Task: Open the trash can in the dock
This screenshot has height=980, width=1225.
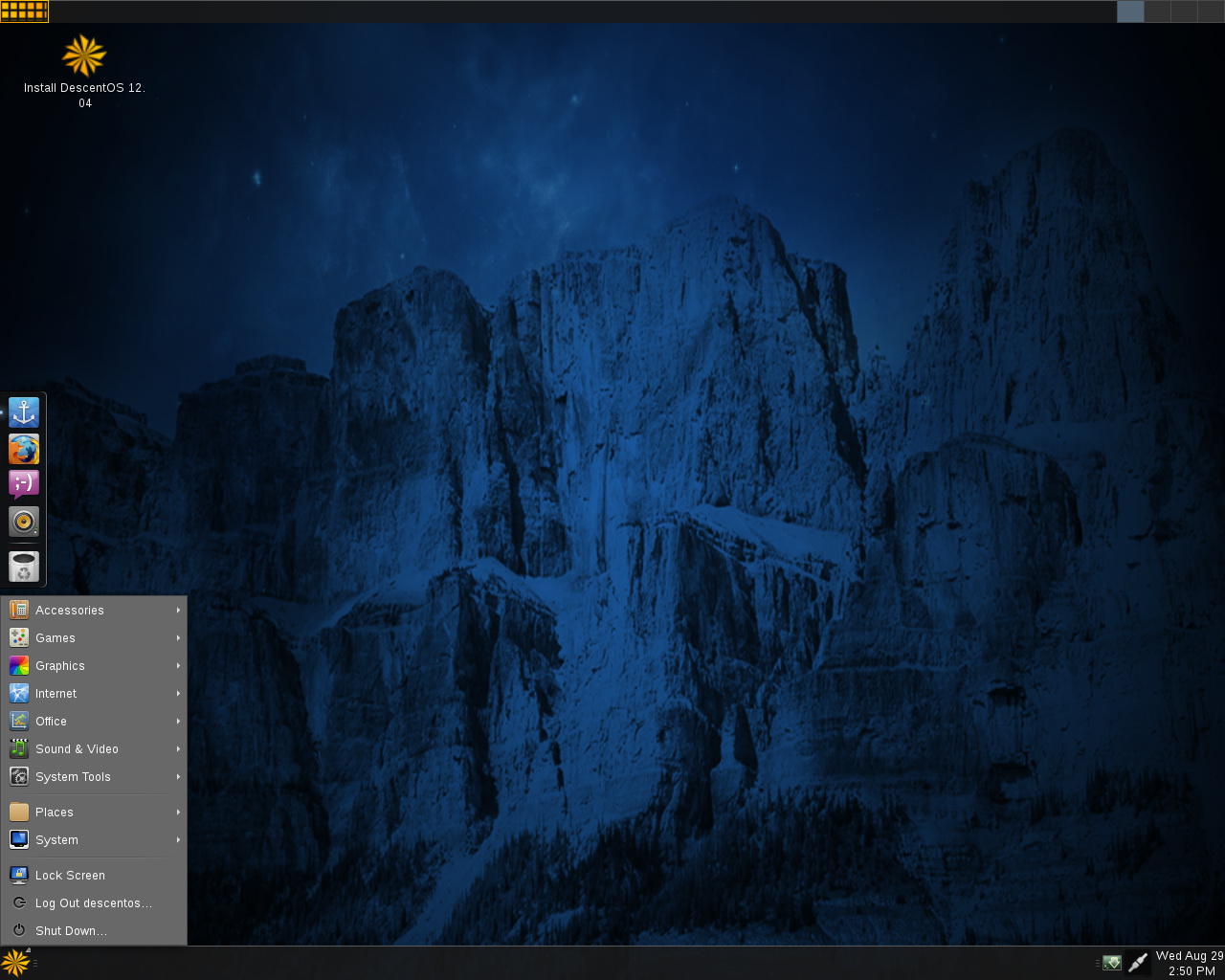Action: pos(24,566)
